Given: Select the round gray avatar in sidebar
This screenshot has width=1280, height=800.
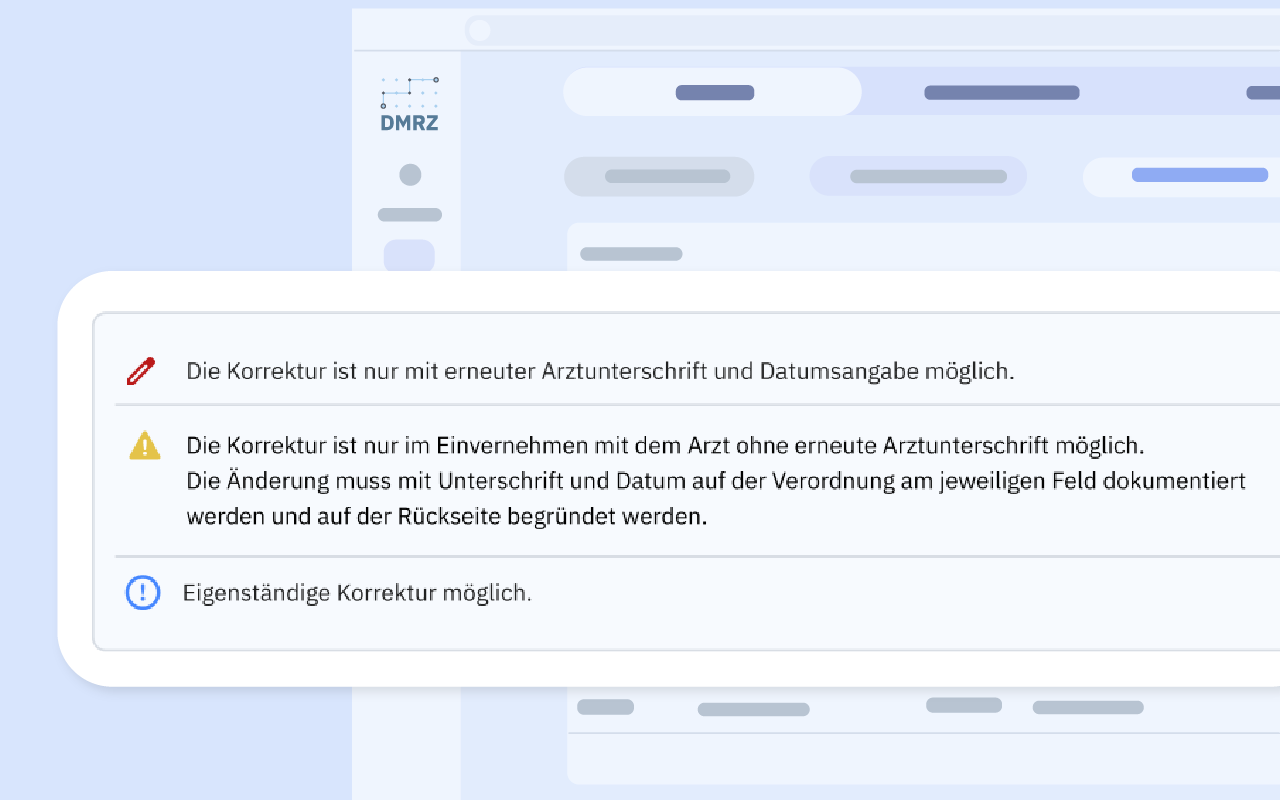Looking at the screenshot, I should (x=410, y=175).
